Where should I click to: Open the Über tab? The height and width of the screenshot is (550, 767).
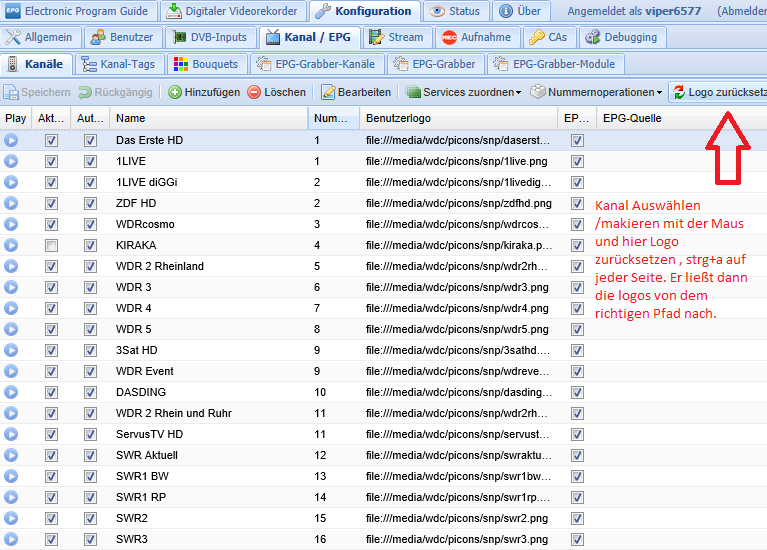point(520,11)
